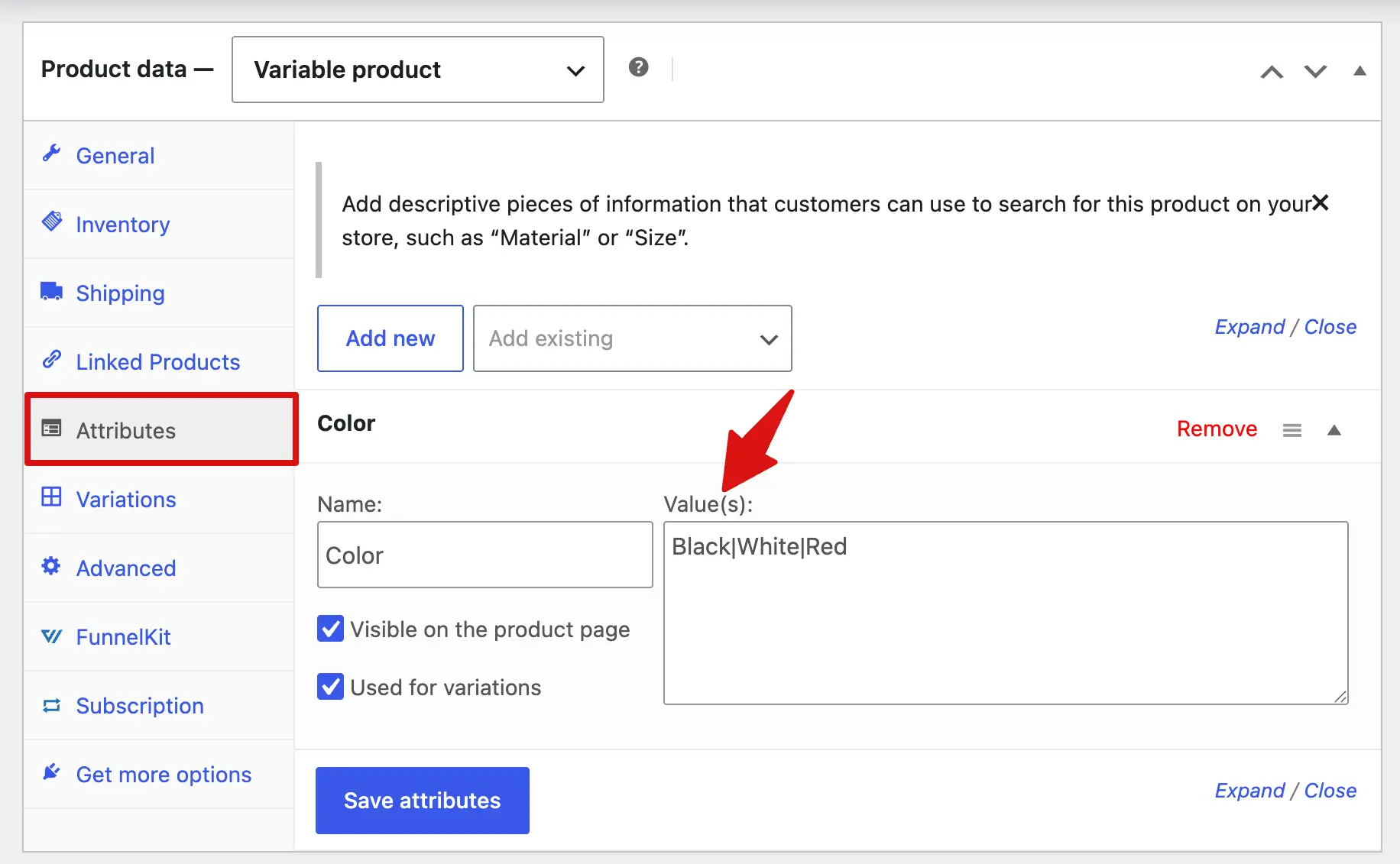Click the Subscription loop icon
The height and width of the screenshot is (864, 1400).
(x=51, y=705)
